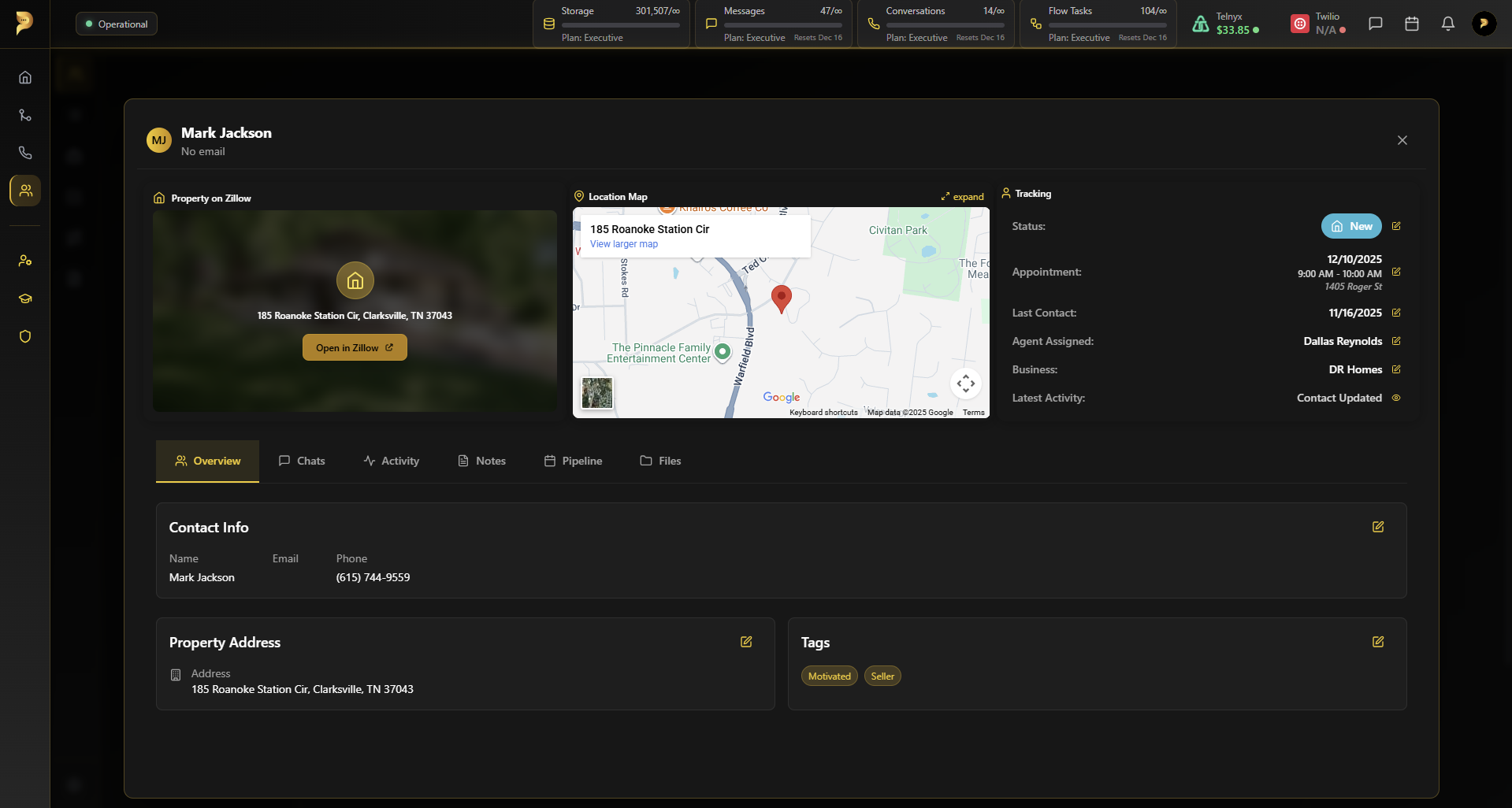Open the Home icon in the sidebar
The image size is (1512, 808).
[x=25, y=77]
